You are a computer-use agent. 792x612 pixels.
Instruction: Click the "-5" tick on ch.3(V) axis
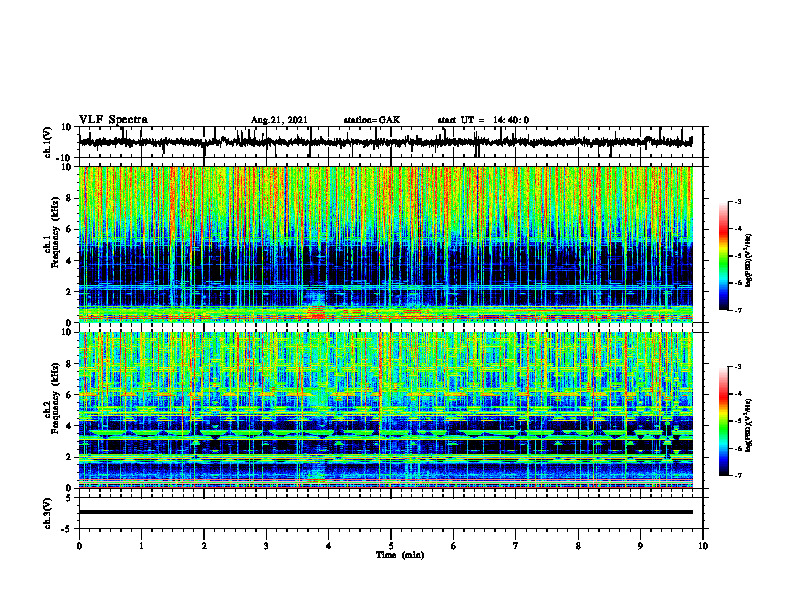pos(67,529)
